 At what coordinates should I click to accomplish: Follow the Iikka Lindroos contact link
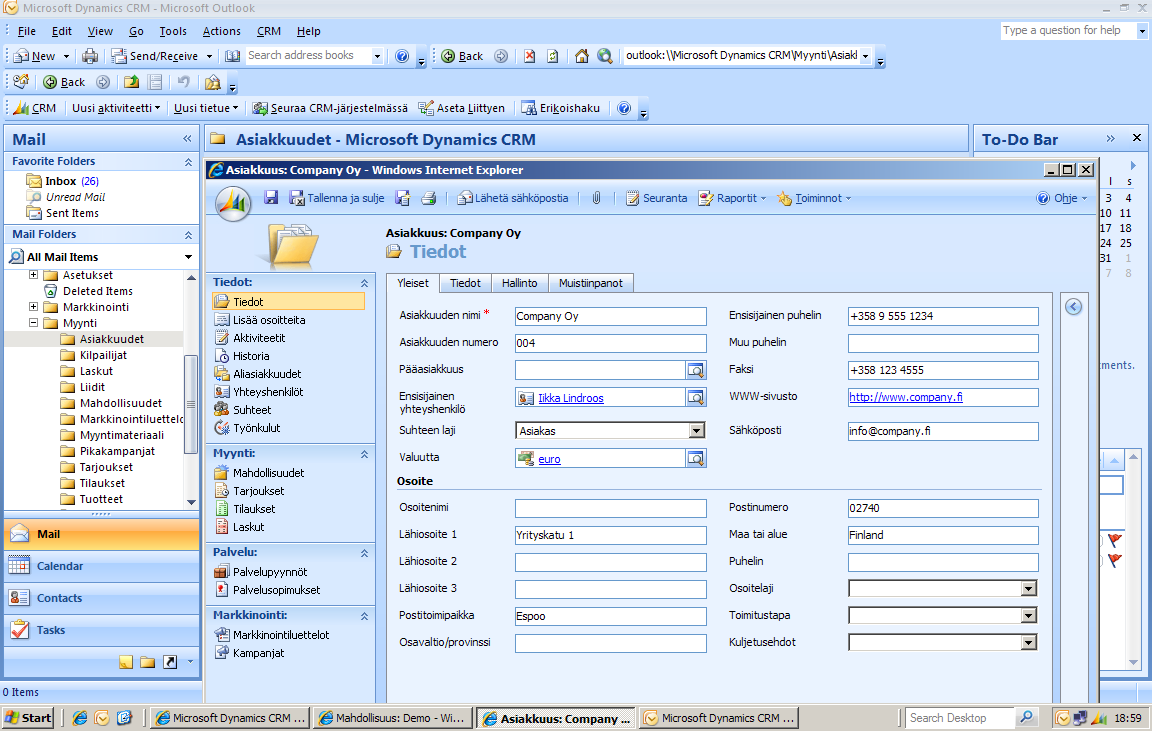click(x=571, y=398)
